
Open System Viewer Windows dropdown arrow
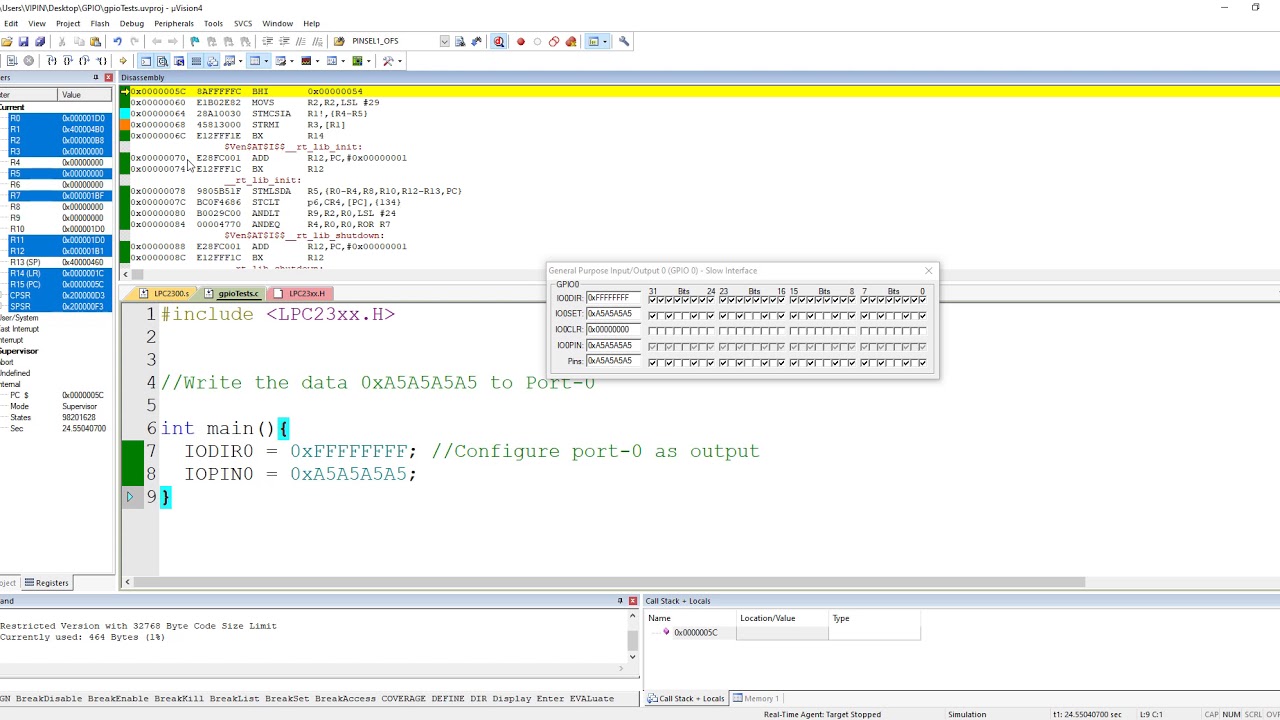click(368, 61)
